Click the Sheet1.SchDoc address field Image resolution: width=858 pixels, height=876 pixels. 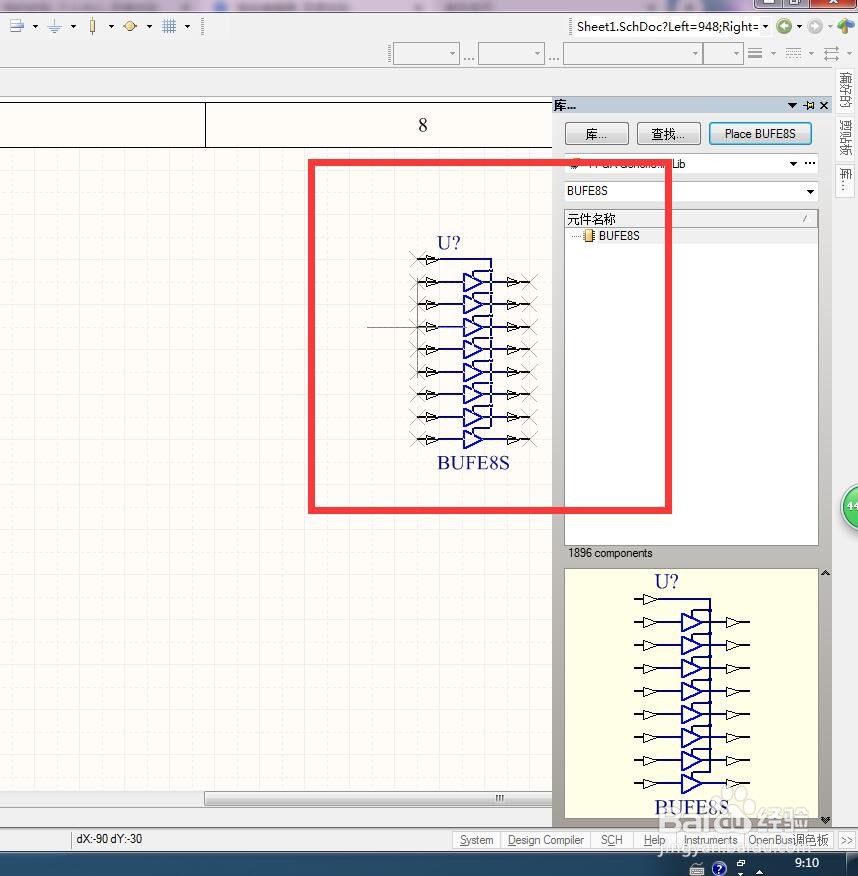[x=667, y=26]
